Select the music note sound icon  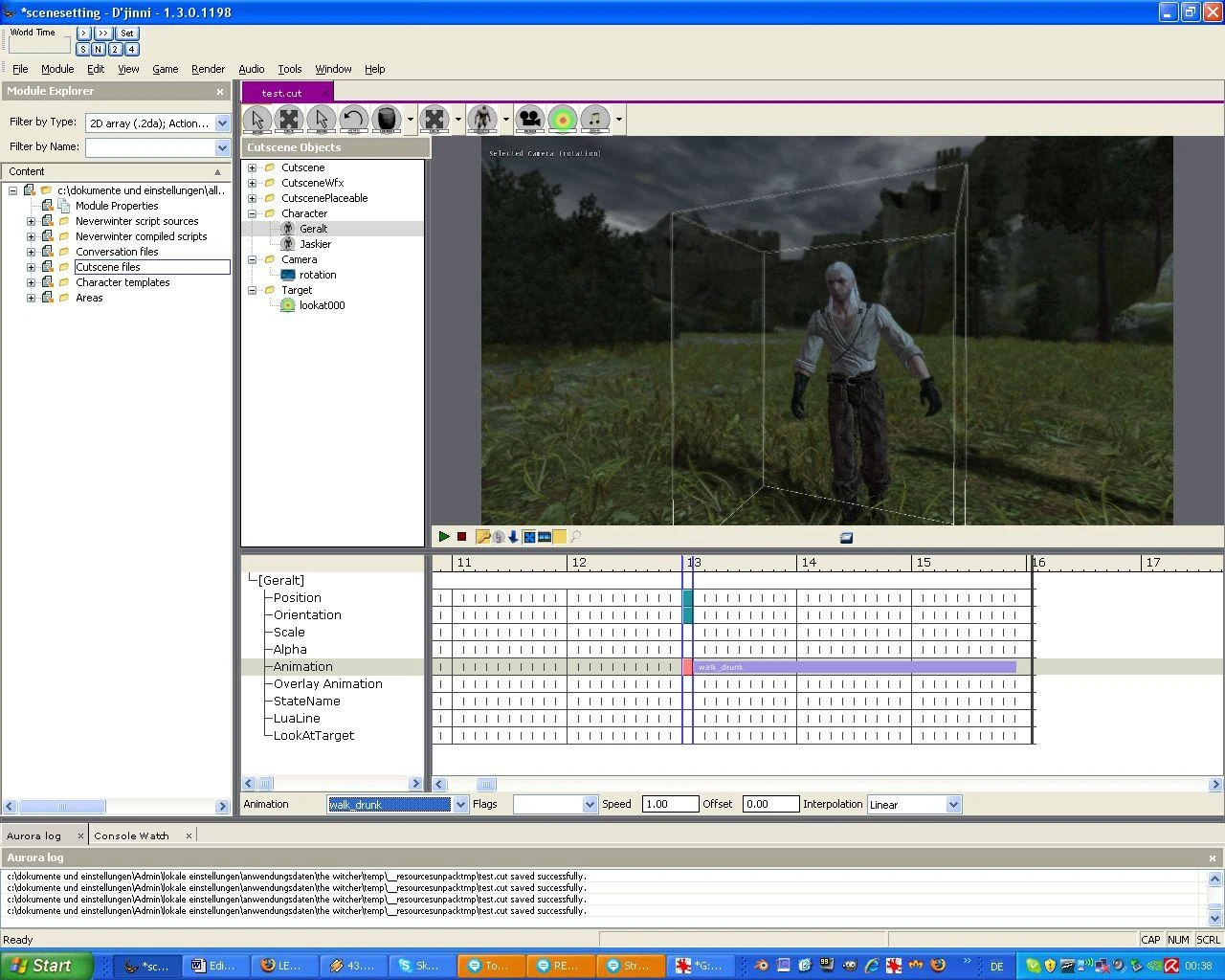coord(595,120)
